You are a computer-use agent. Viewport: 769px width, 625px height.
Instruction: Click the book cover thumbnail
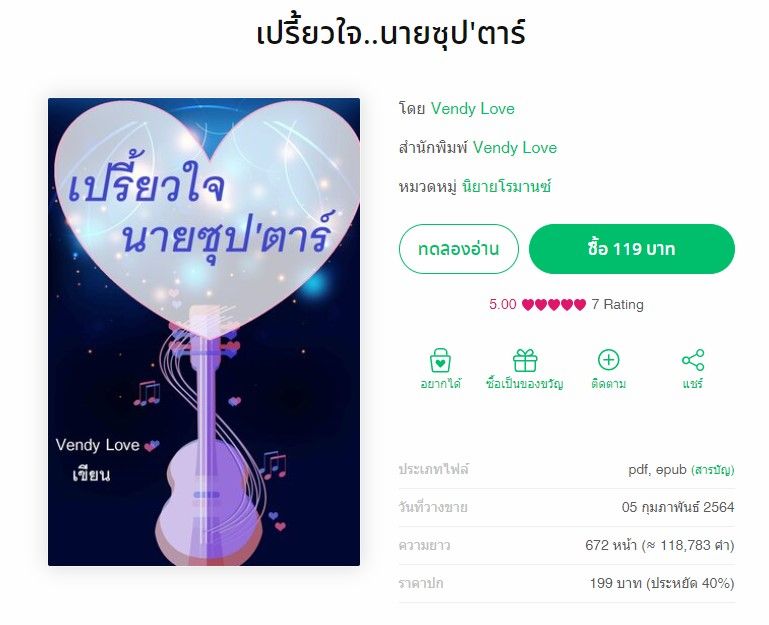(204, 332)
